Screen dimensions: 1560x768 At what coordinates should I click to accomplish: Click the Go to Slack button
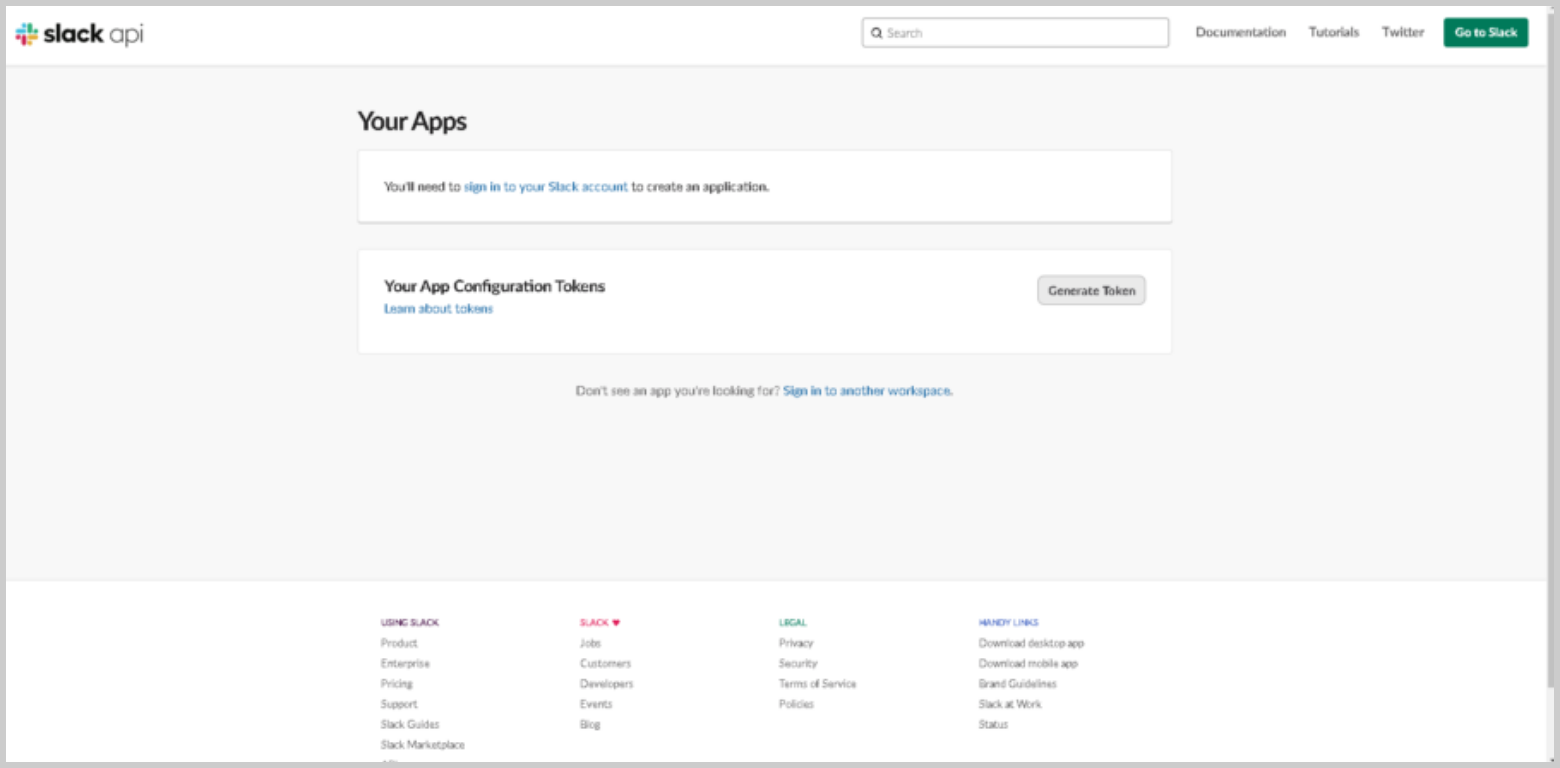(1485, 32)
